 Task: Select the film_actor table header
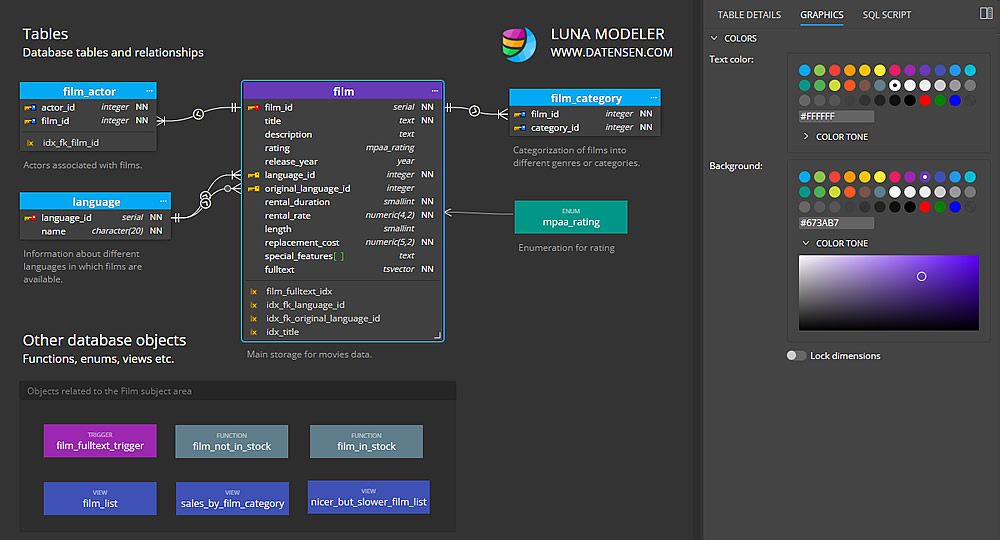click(88, 91)
